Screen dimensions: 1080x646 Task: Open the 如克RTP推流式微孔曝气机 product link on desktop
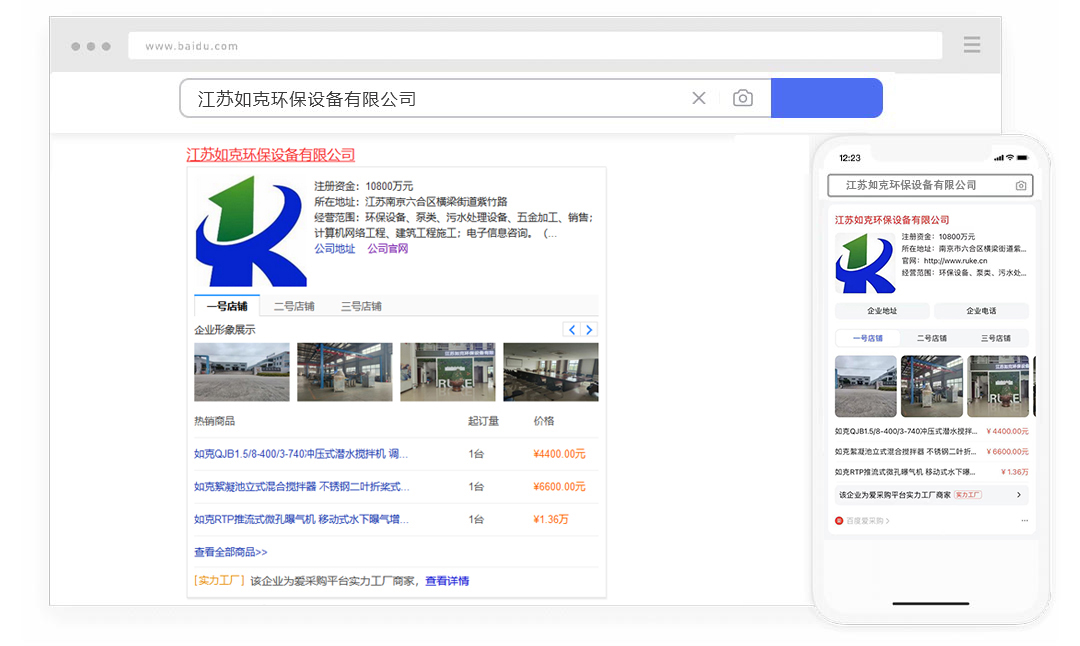(301, 519)
